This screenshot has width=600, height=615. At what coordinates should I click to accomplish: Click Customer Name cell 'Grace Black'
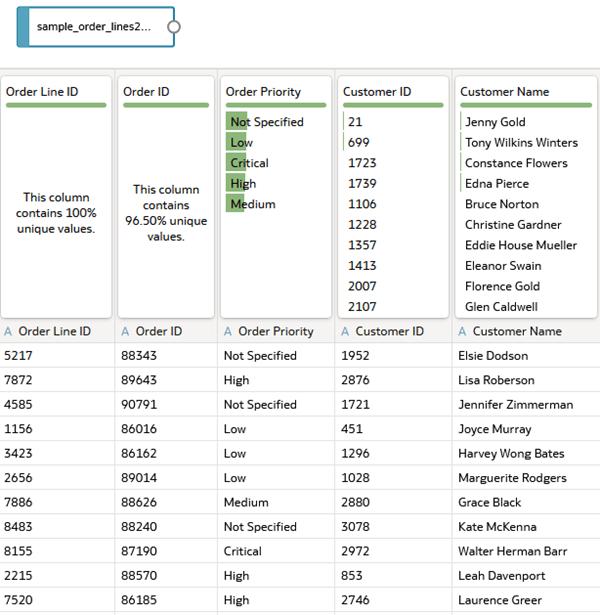(x=526, y=502)
